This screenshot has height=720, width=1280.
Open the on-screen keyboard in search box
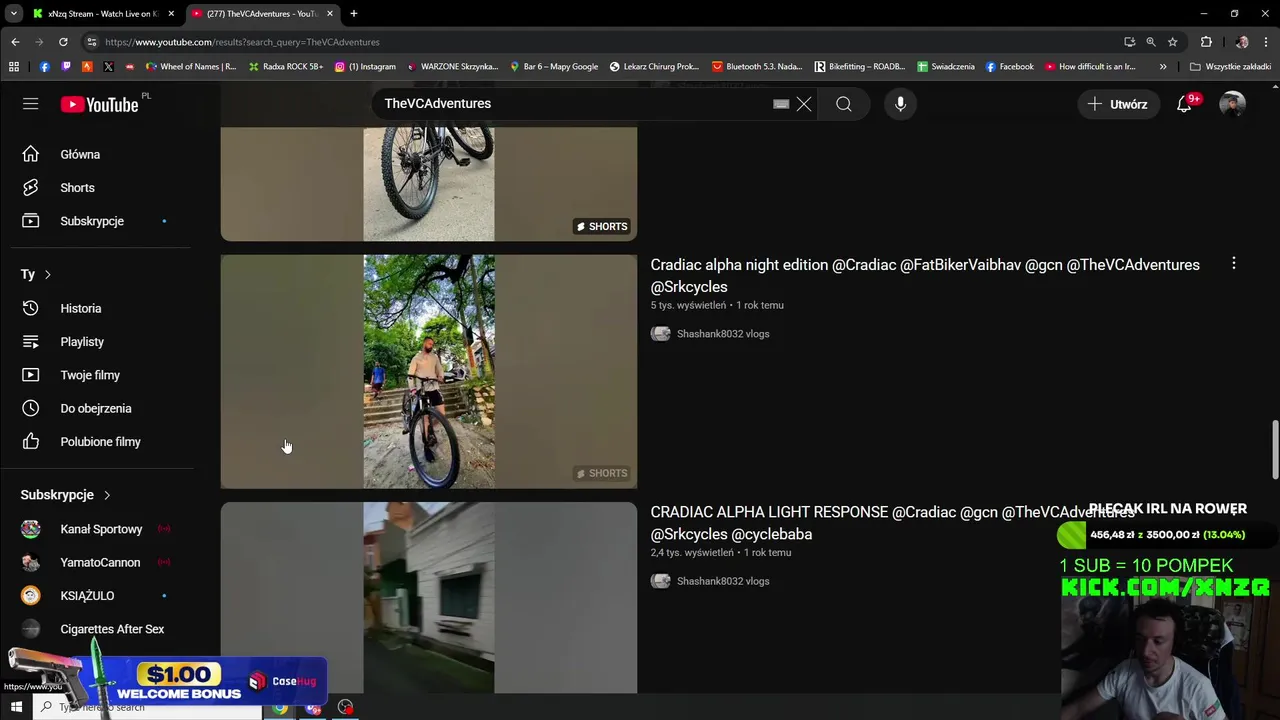(x=781, y=104)
